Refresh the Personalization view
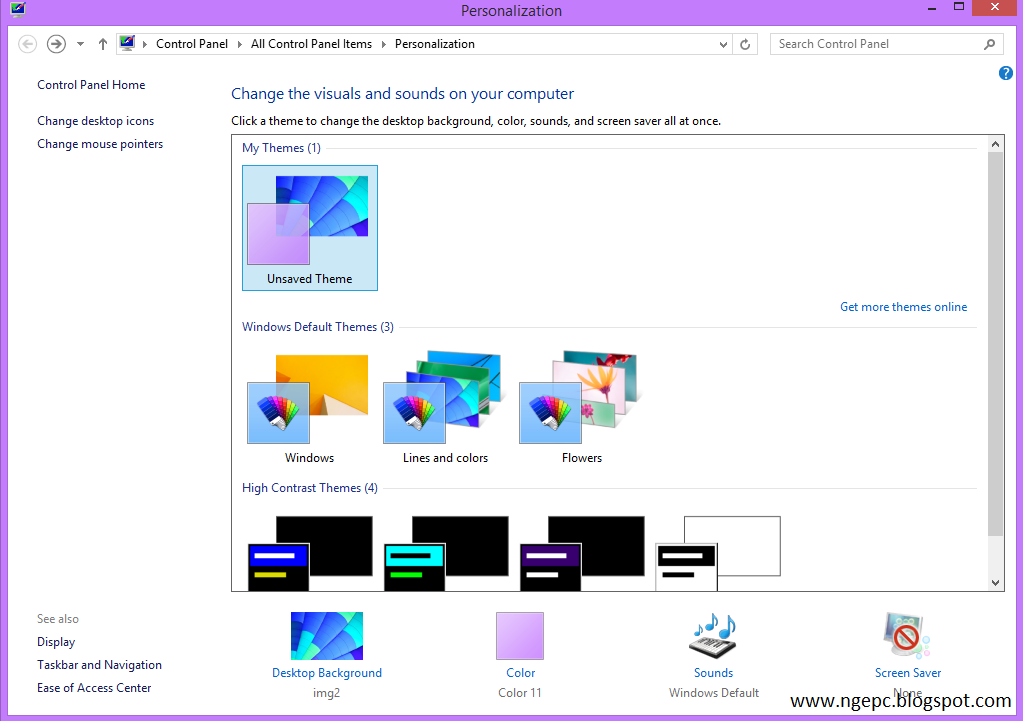This screenshot has height=721, width=1023. pyautogui.click(x=744, y=43)
